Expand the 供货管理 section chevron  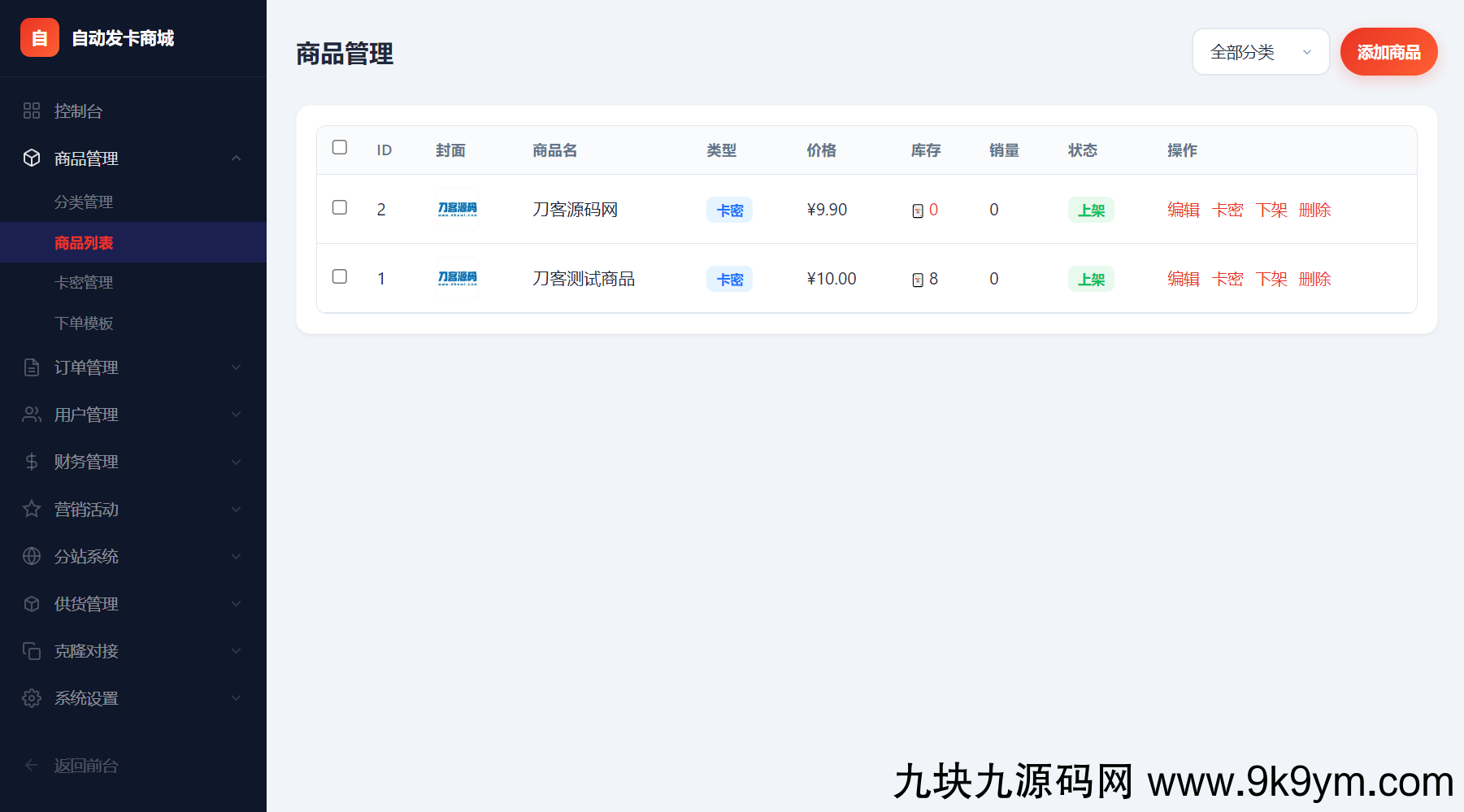236,604
